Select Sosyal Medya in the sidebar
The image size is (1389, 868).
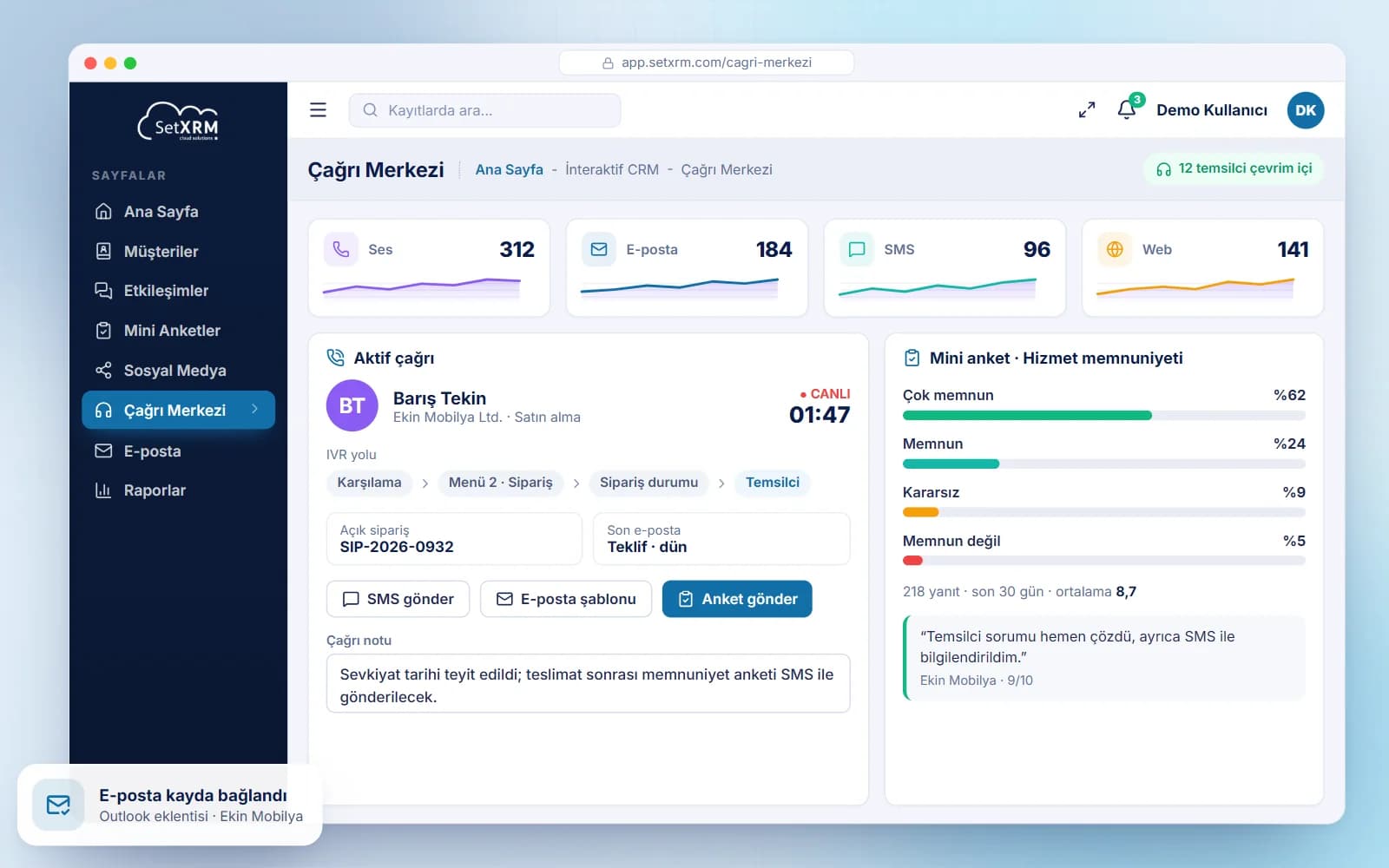click(178, 371)
